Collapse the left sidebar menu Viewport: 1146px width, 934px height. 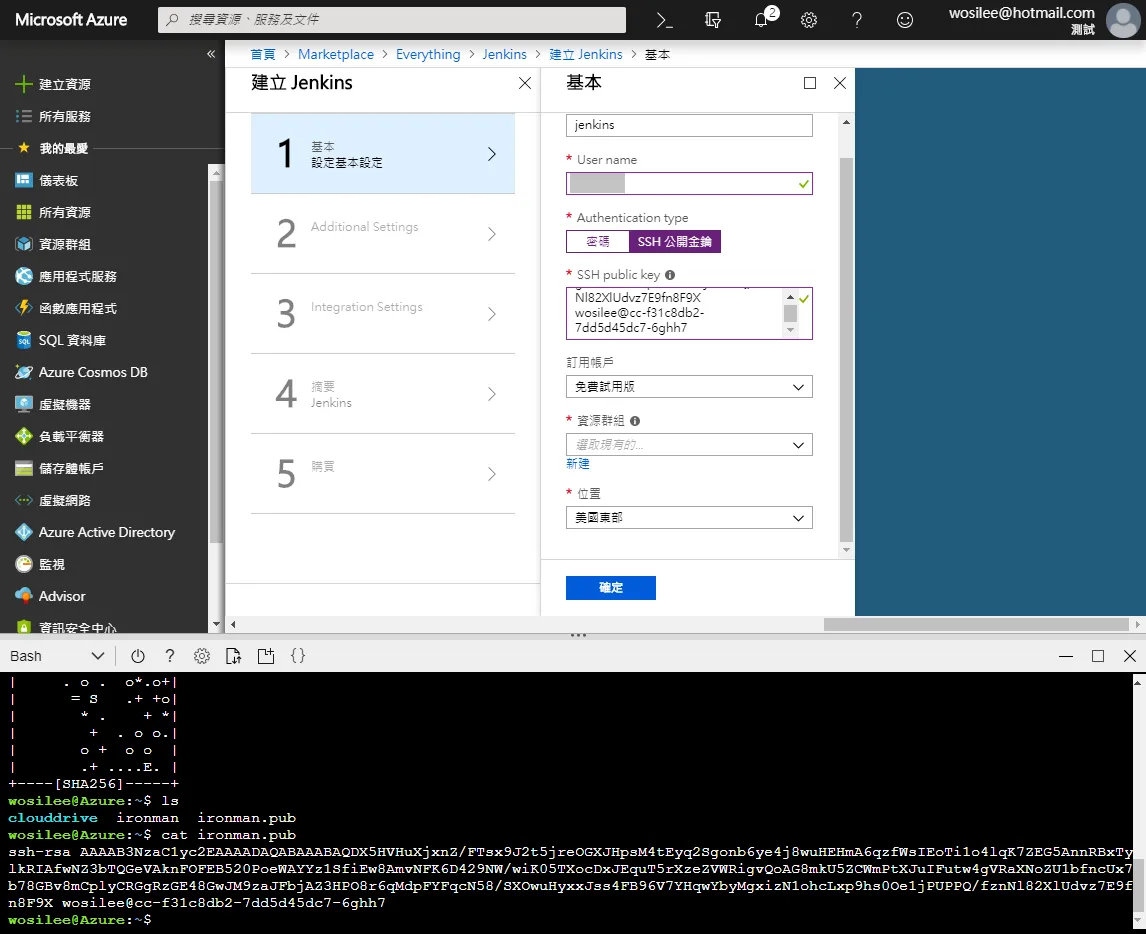(x=211, y=54)
